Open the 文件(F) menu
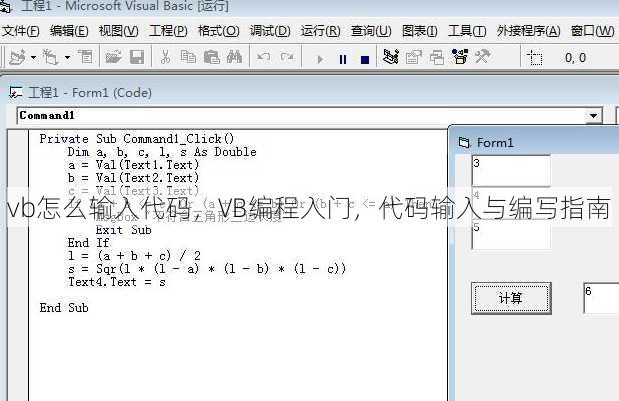 [x=21, y=31]
